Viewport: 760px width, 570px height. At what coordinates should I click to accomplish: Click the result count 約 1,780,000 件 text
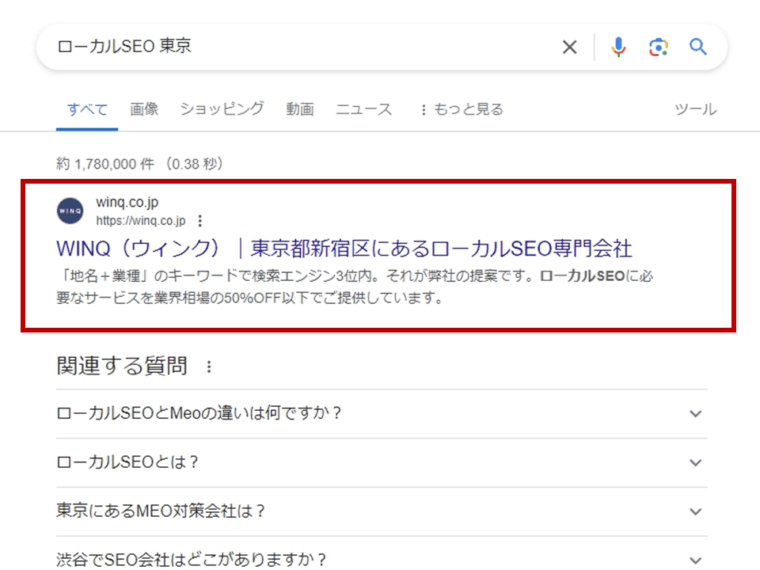(x=105, y=164)
